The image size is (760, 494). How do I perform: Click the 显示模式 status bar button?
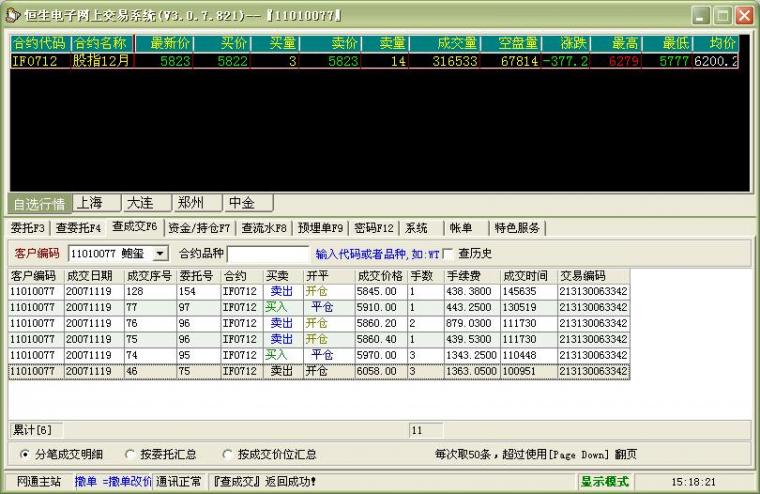[x=605, y=481]
